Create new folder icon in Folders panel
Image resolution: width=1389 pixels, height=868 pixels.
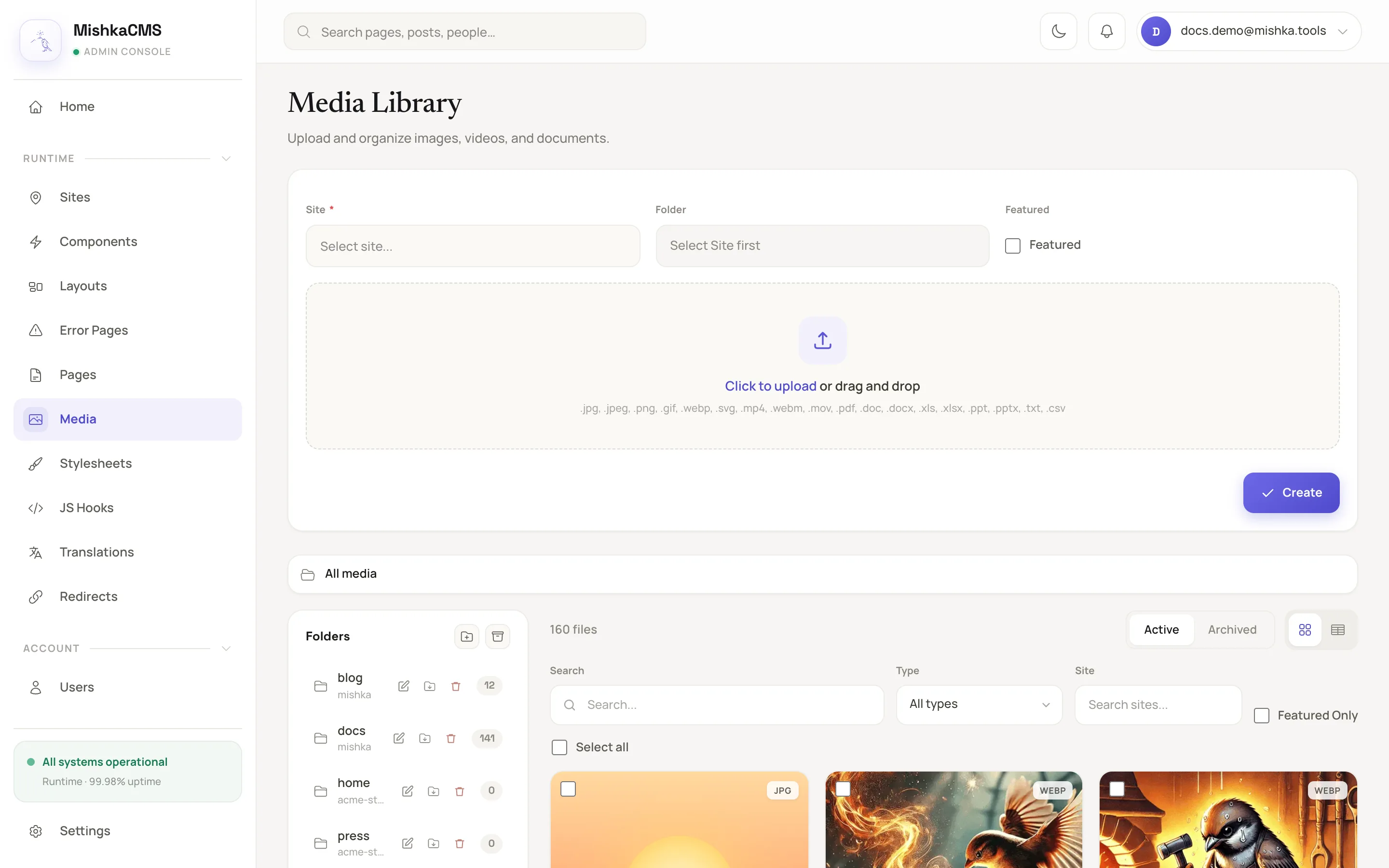pos(467,636)
